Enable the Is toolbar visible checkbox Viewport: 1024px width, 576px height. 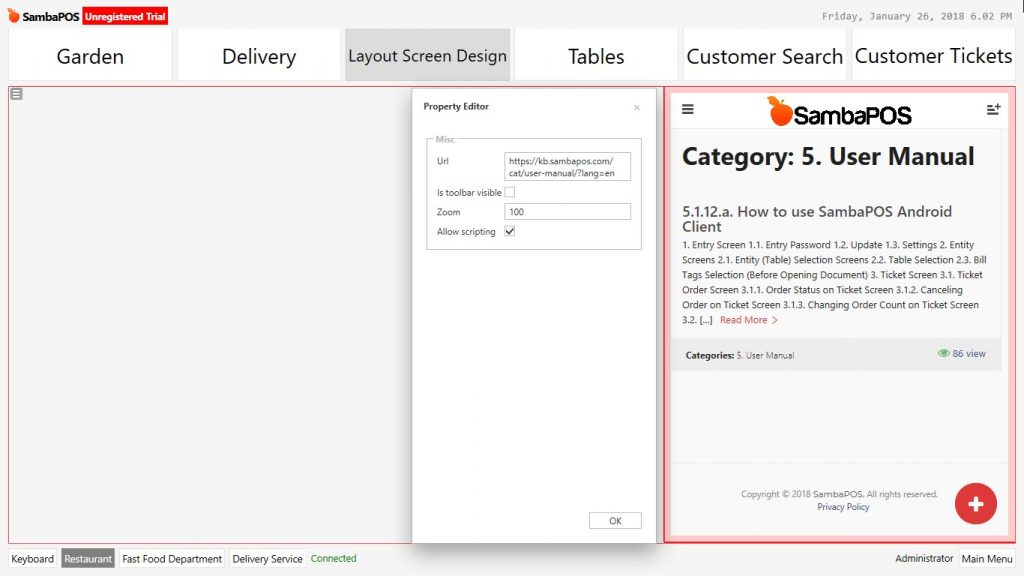coord(510,192)
